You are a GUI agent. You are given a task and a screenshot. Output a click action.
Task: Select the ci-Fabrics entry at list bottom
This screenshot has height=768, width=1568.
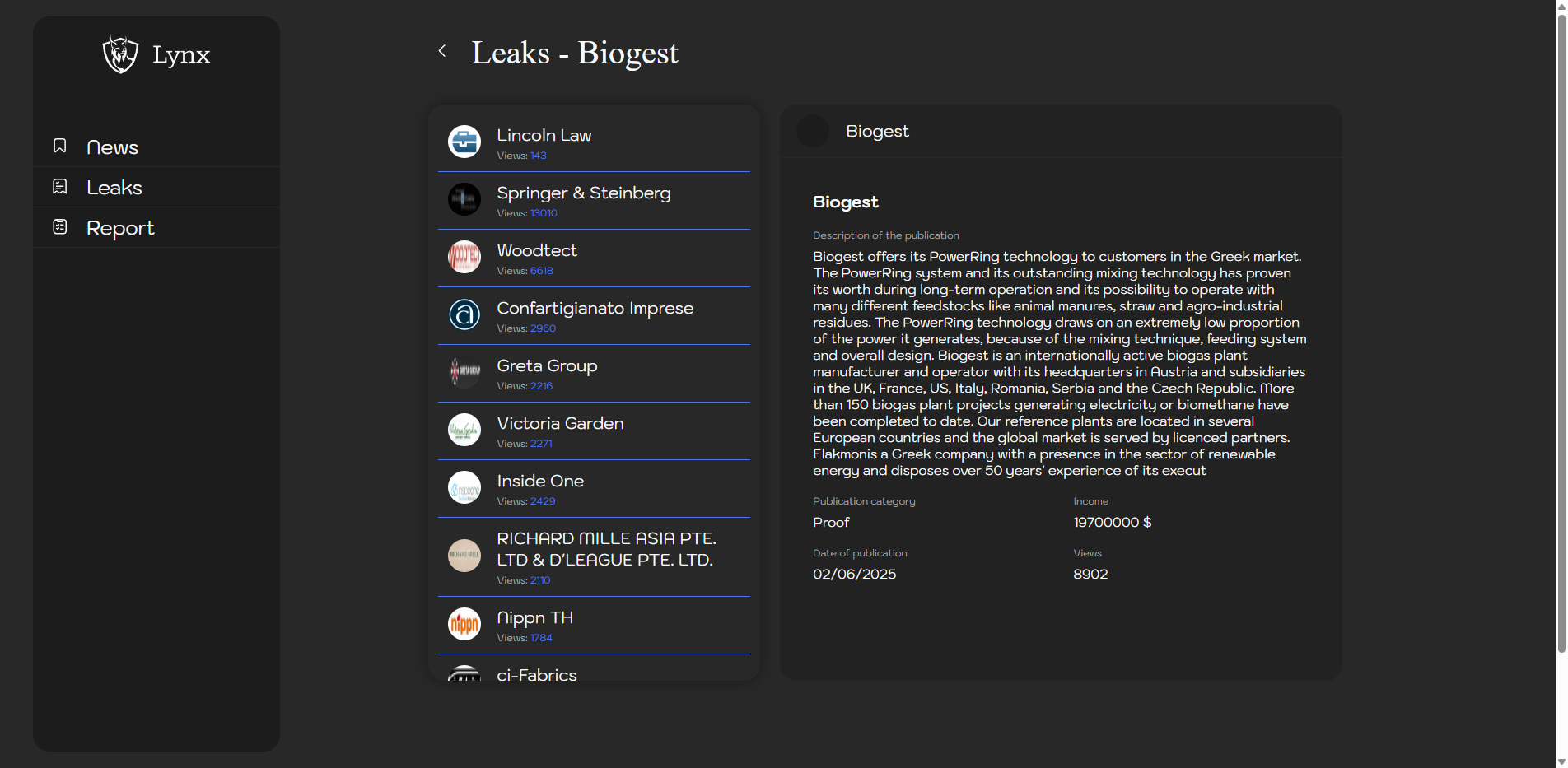(537, 673)
